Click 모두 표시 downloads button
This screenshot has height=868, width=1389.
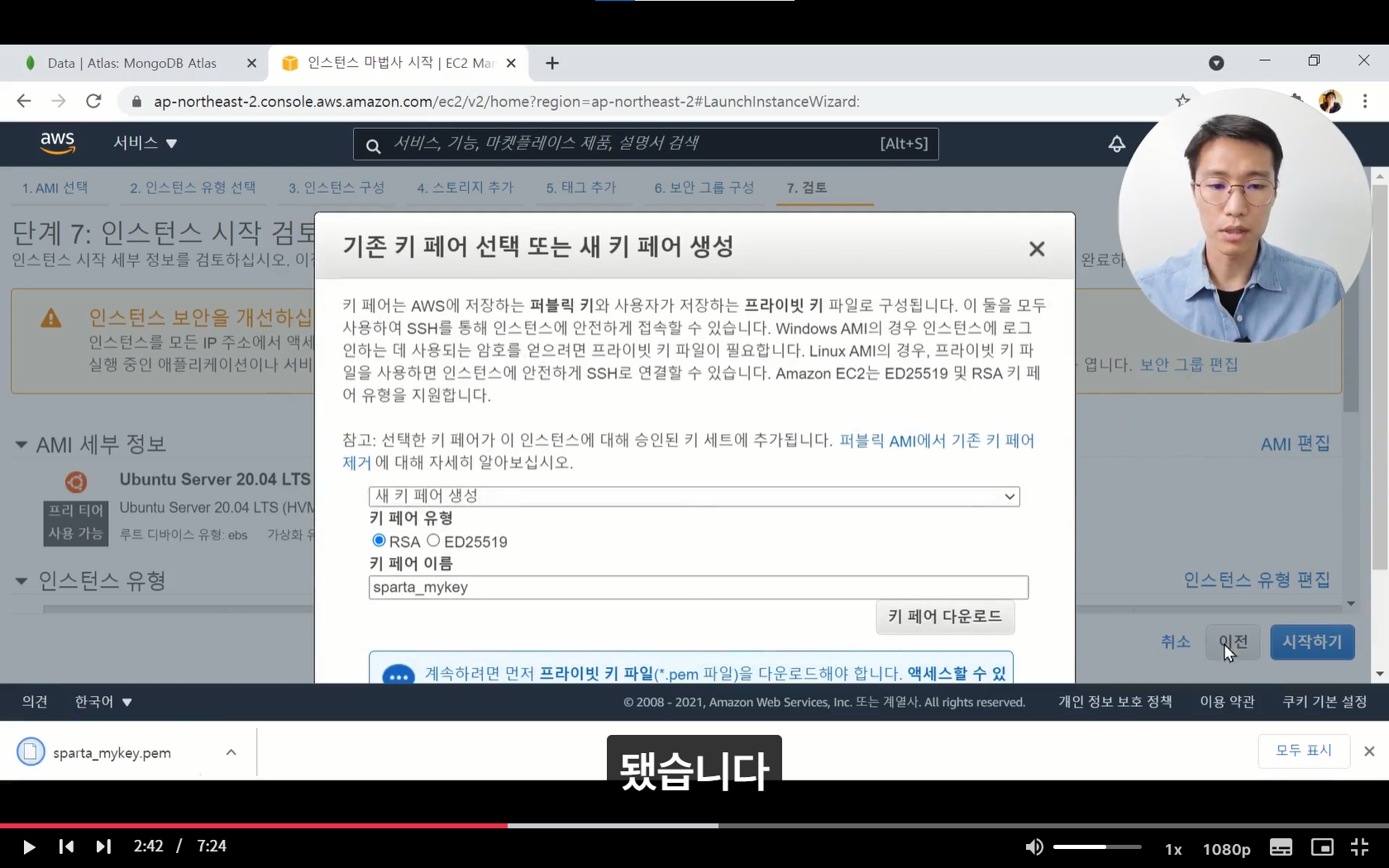coord(1304,751)
